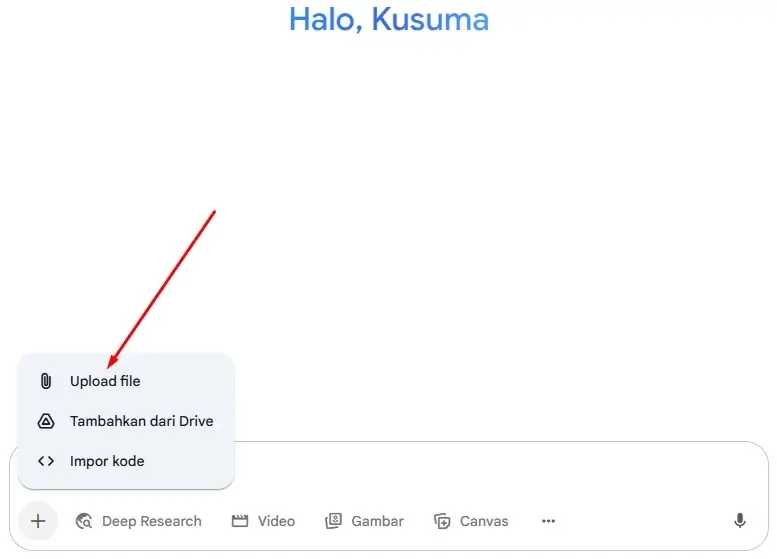Click the Gambar image icon
Image resolution: width=777 pixels, height=559 pixels.
tap(333, 521)
